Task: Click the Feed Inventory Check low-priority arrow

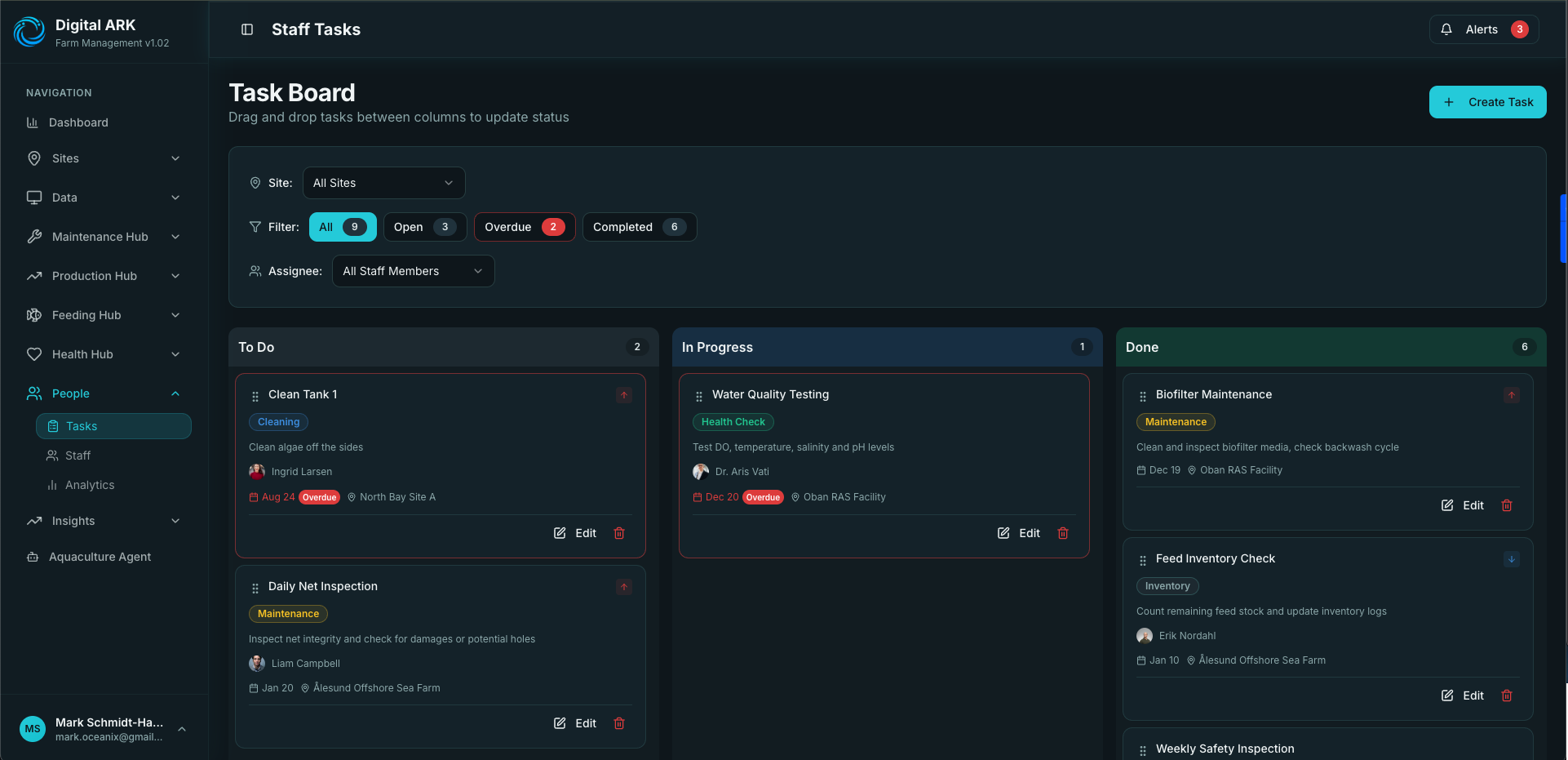Action: (1512, 559)
